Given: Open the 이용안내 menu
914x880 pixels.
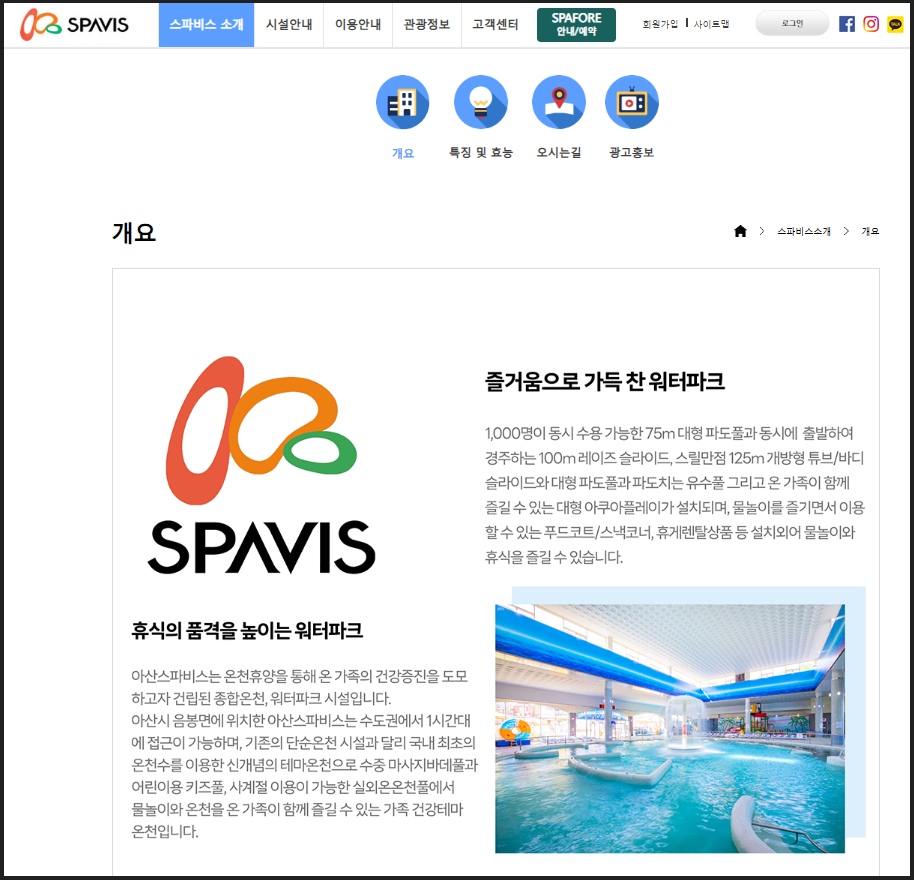Looking at the screenshot, I should coord(358,24).
